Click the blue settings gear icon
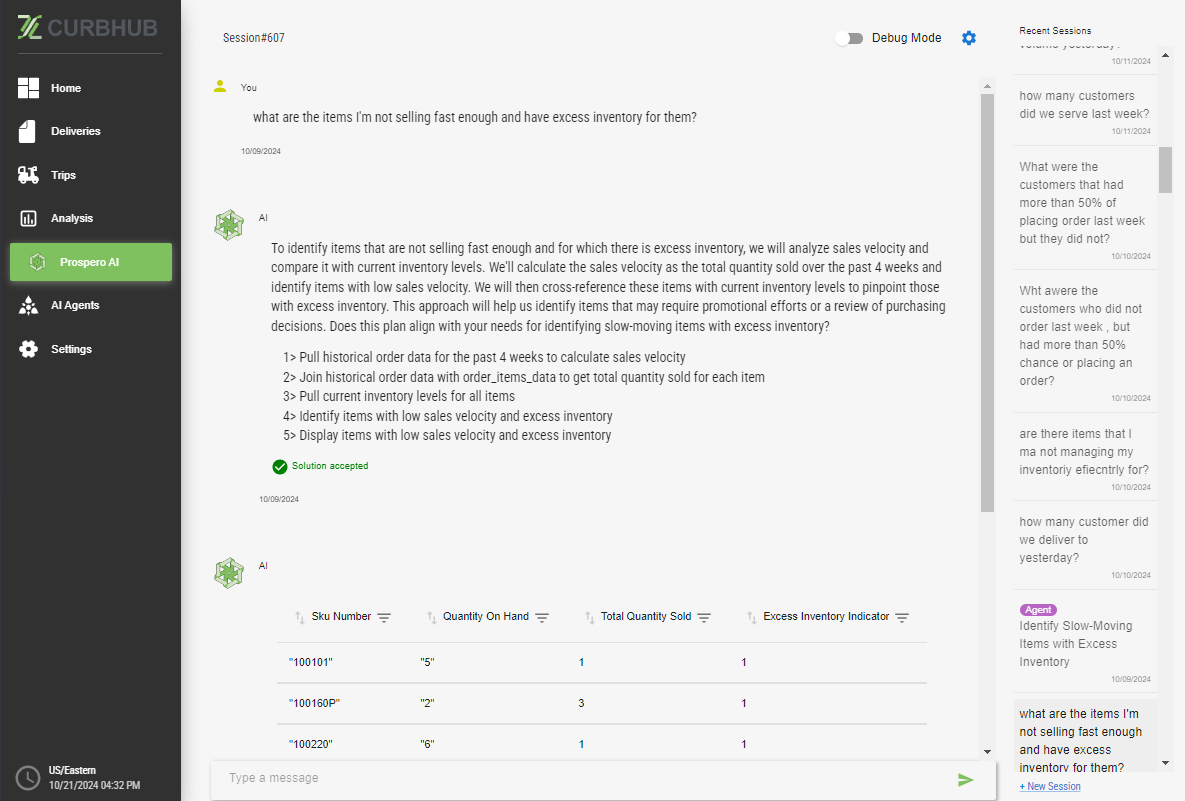 click(x=968, y=38)
